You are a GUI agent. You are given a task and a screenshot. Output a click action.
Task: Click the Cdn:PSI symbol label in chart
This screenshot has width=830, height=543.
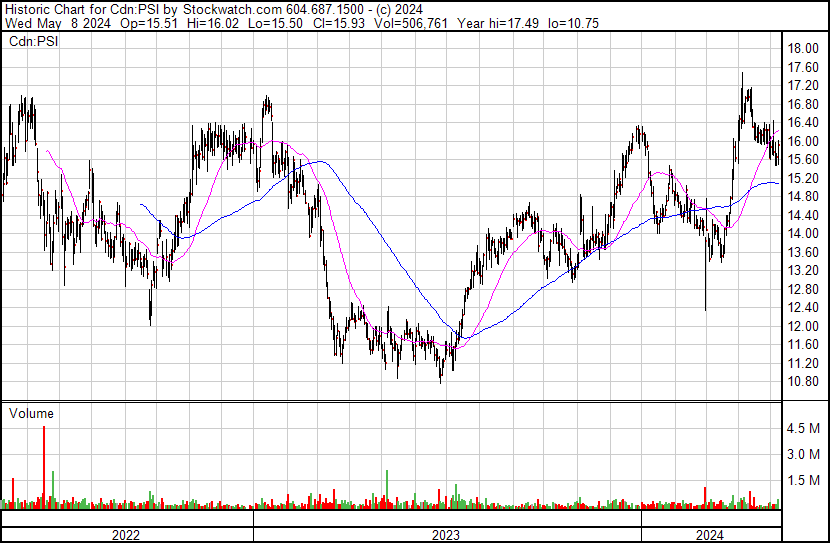pyautogui.click(x=34, y=42)
